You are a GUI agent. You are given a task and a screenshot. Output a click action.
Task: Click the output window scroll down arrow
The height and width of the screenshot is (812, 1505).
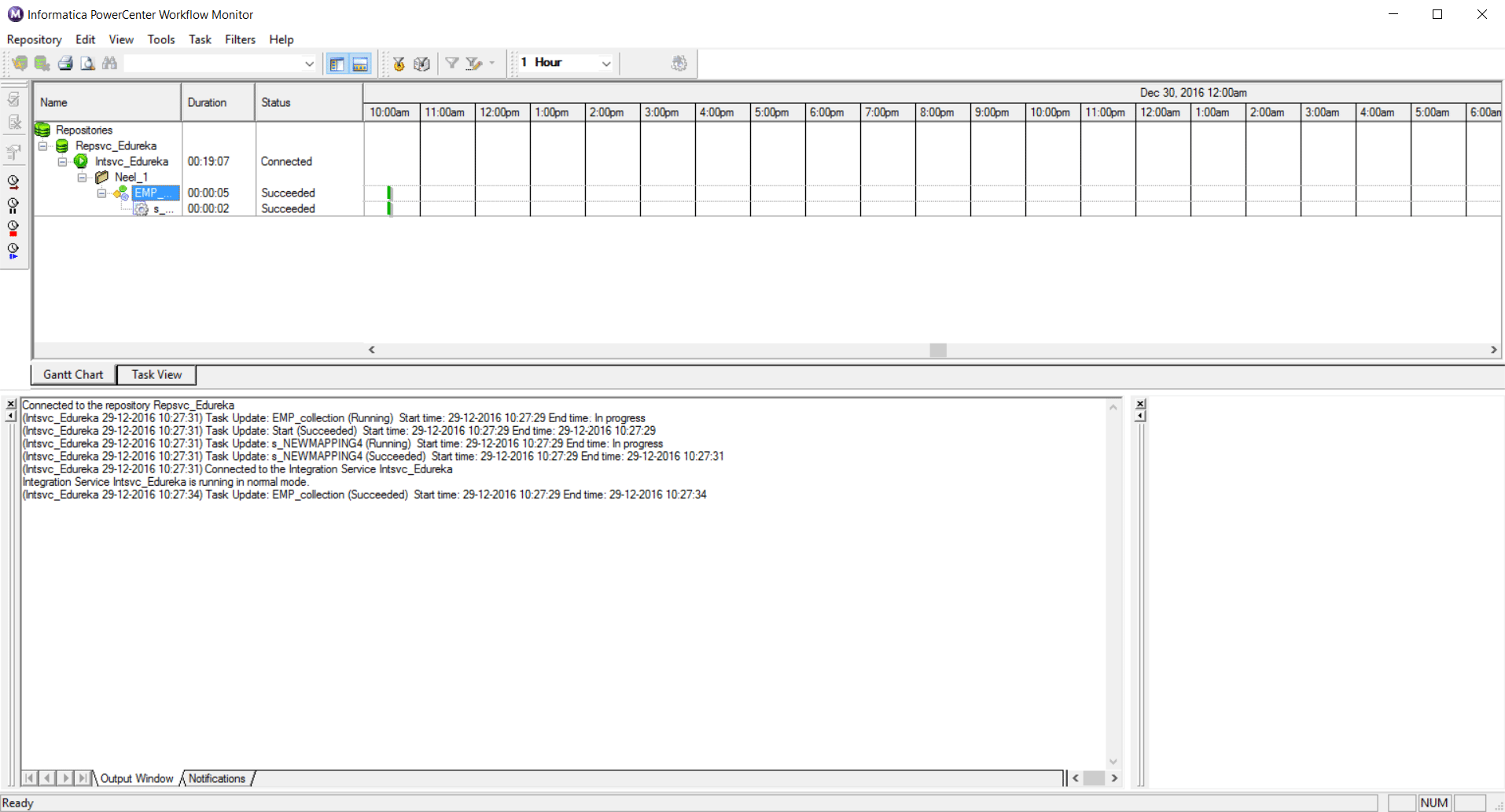click(x=1113, y=761)
